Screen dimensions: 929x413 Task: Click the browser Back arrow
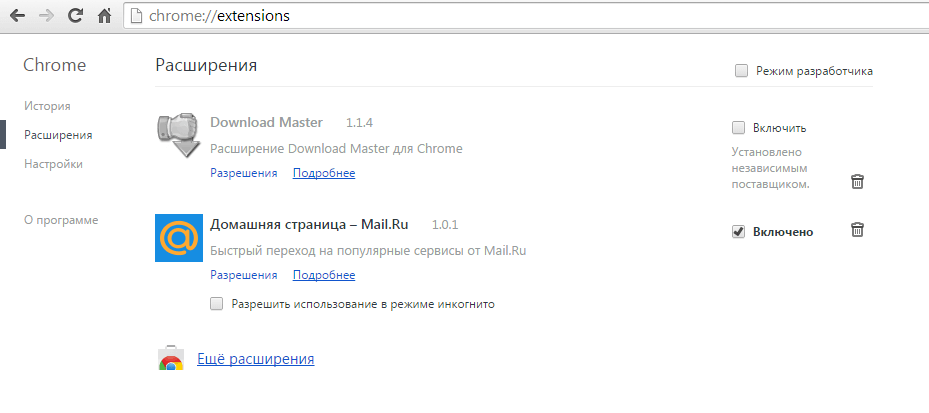(x=17, y=17)
